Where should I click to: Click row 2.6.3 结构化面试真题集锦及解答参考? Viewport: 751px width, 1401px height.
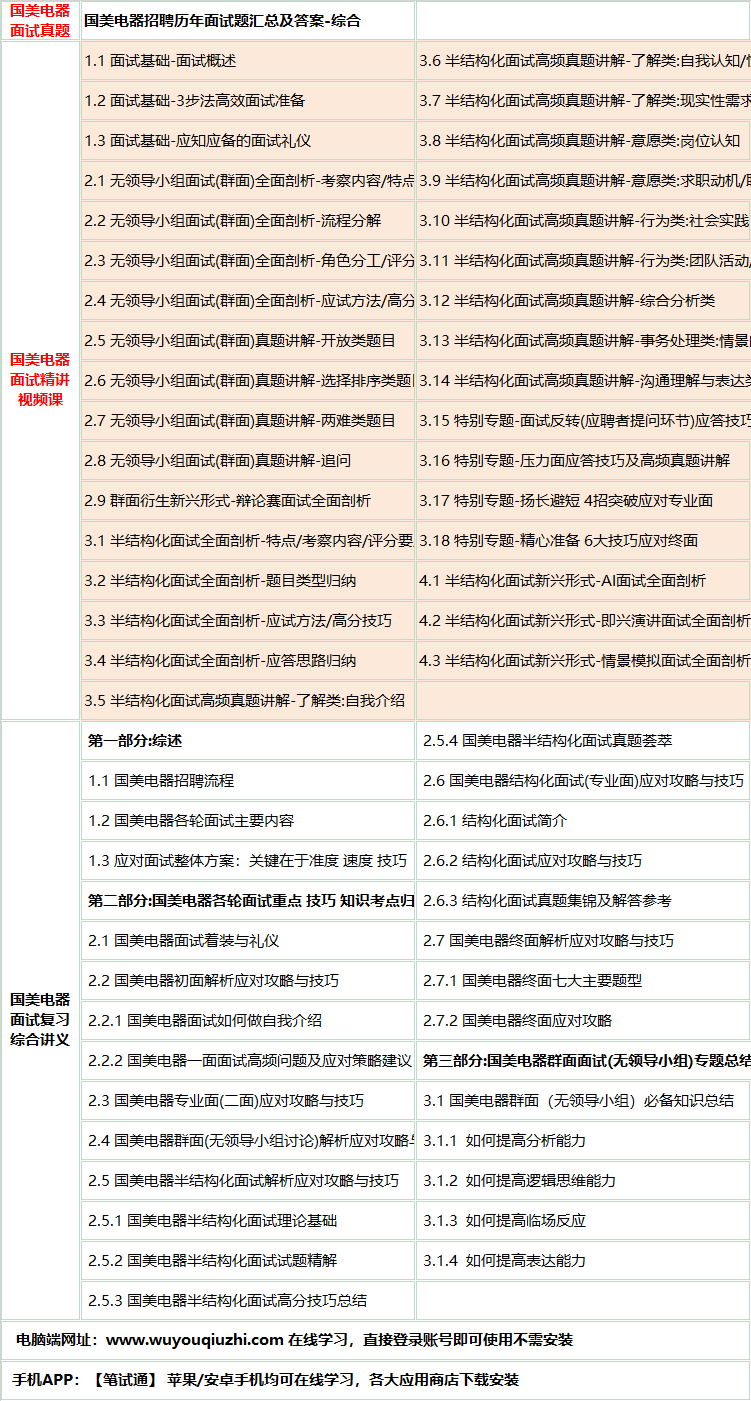pyautogui.click(x=583, y=900)
